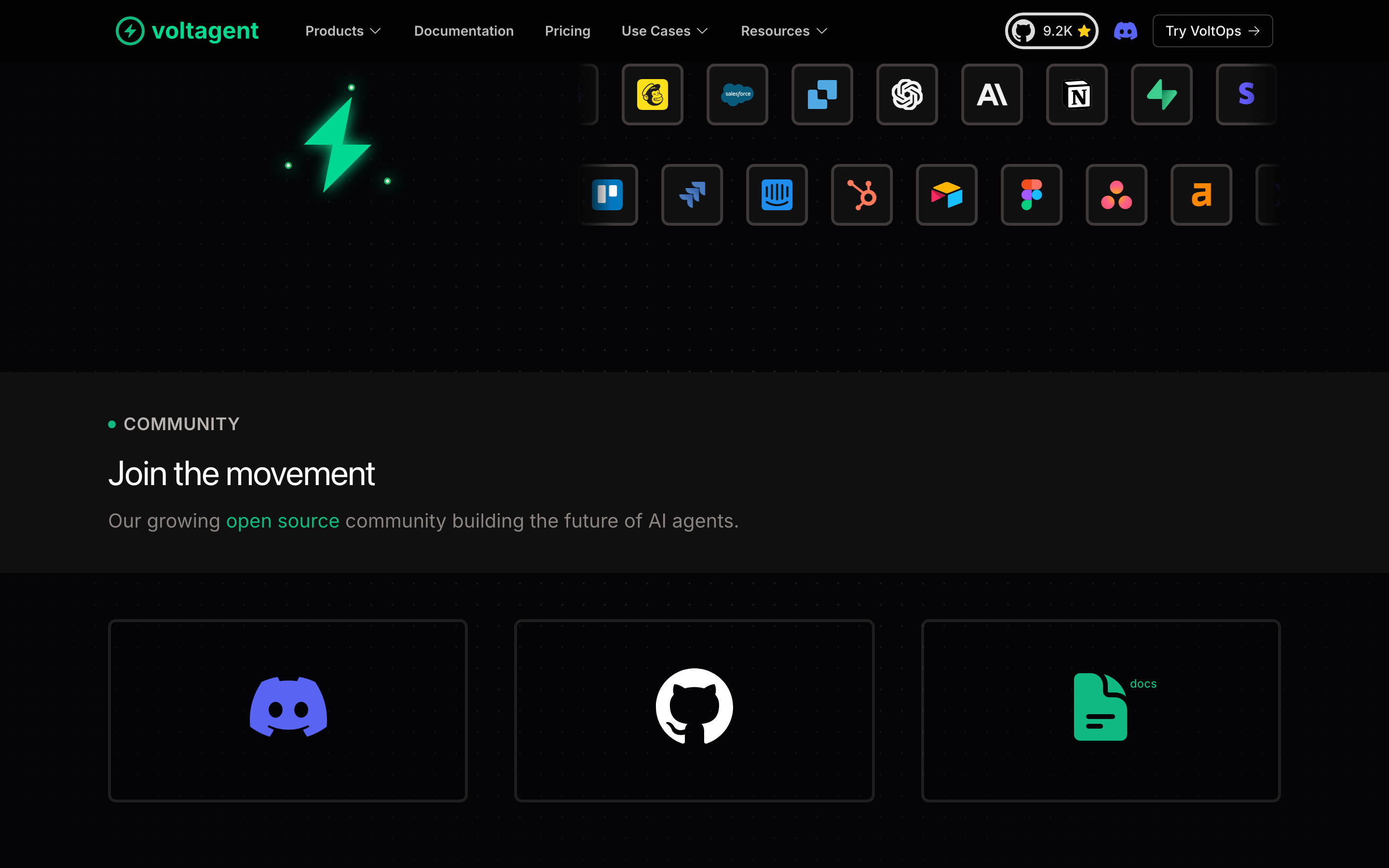This screenshot has width=1389, height=868.
Task: Expand the Products dropdown menu
Action: coord(342,31)
